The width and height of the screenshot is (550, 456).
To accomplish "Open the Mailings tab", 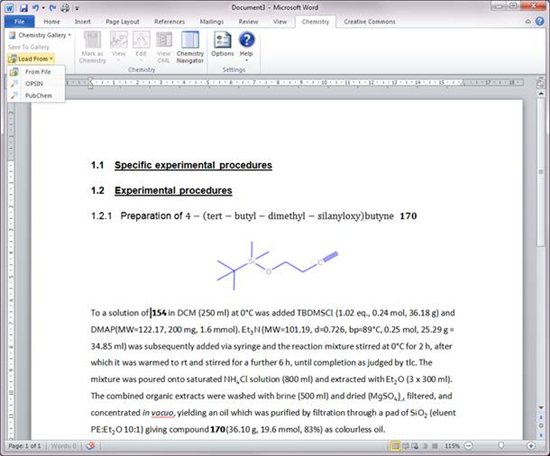I will coord(212,21).
